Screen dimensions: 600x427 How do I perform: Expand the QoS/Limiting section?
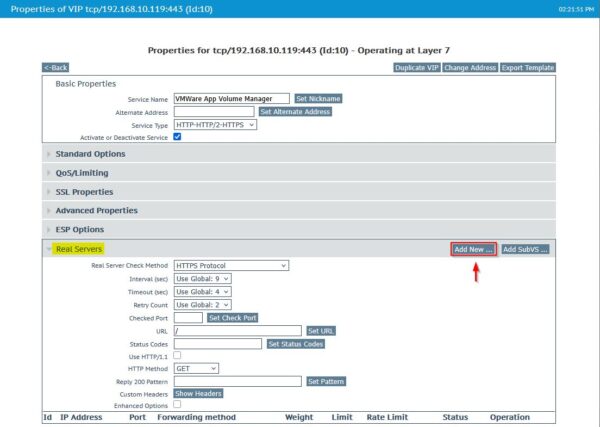click(x=298, y=173)
